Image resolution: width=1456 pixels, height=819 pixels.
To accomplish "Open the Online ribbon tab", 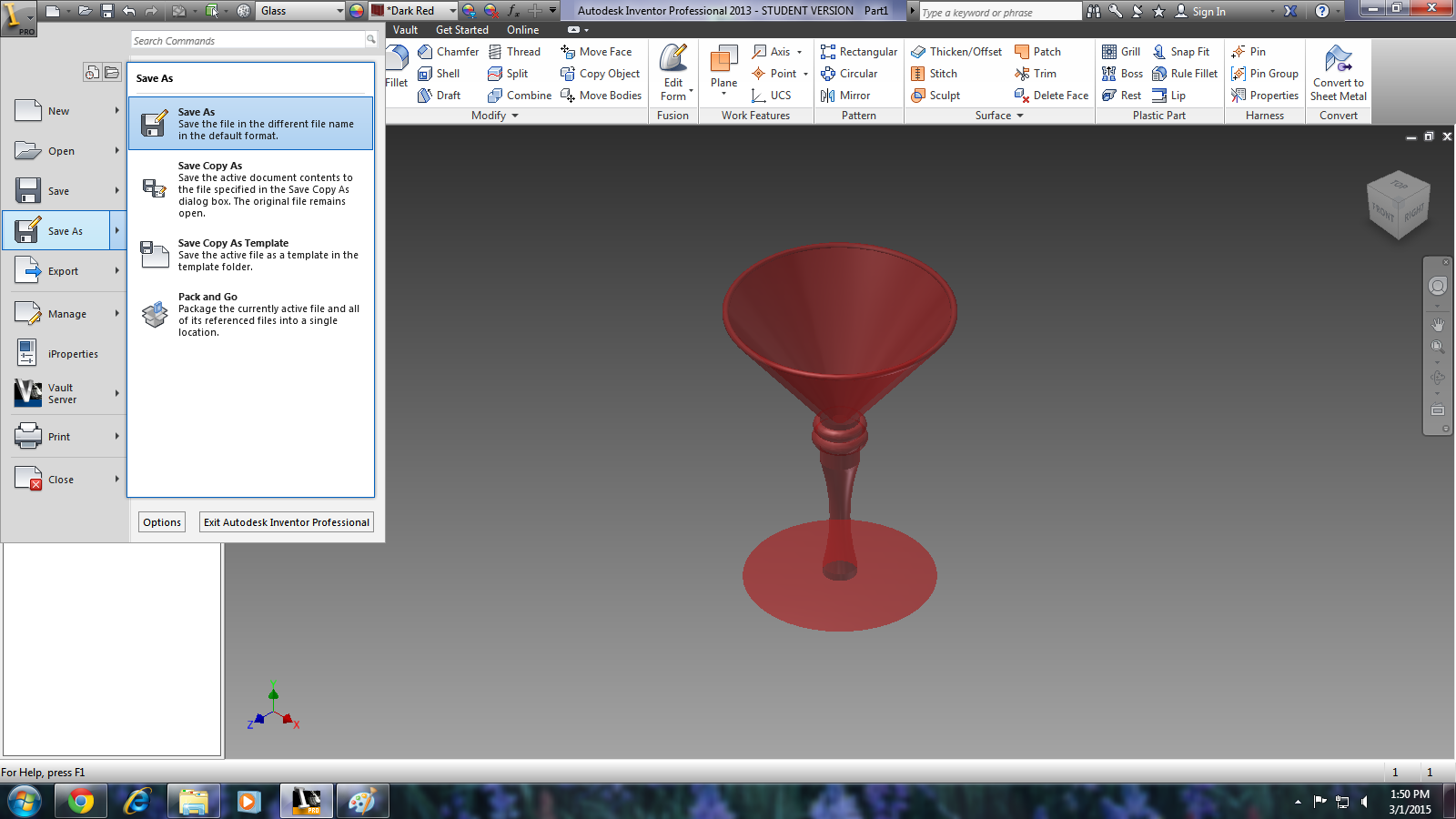I will pos(523,30).
